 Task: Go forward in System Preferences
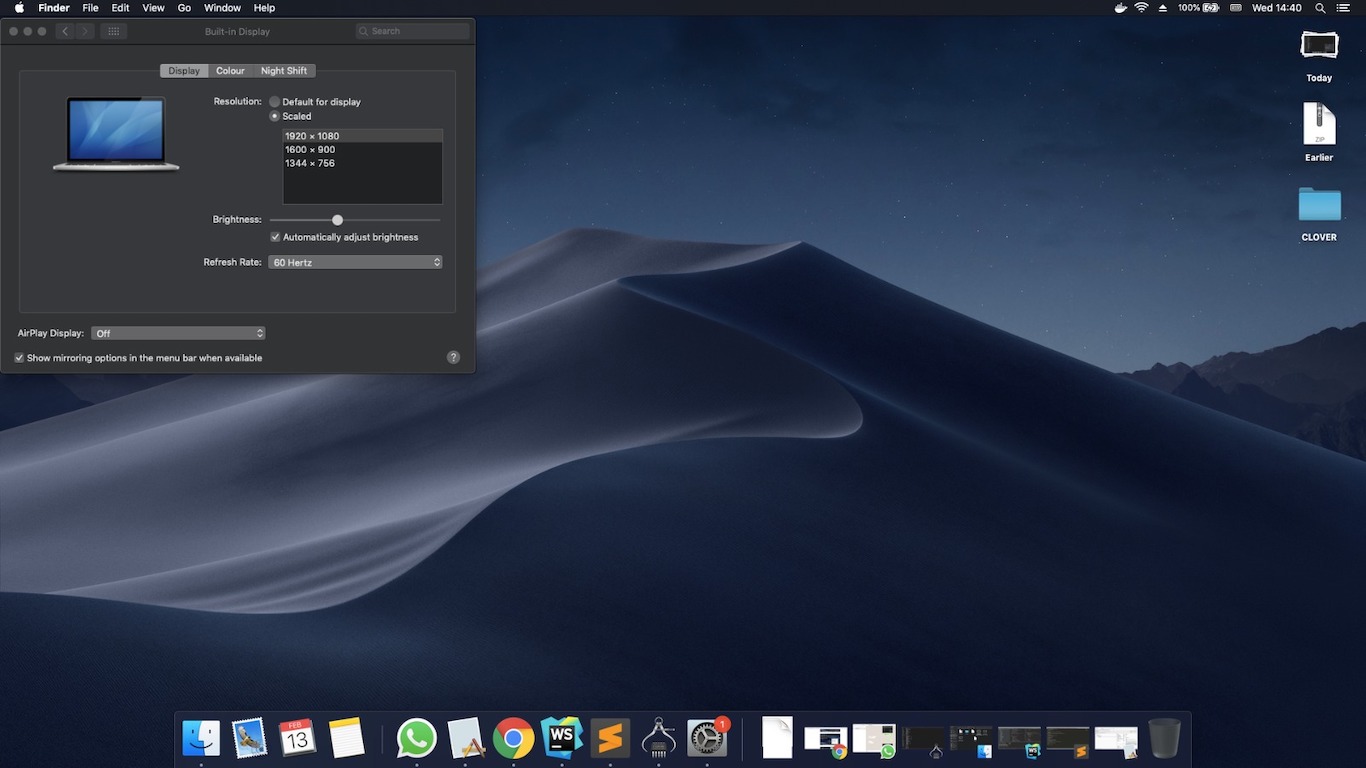[85, 31]
